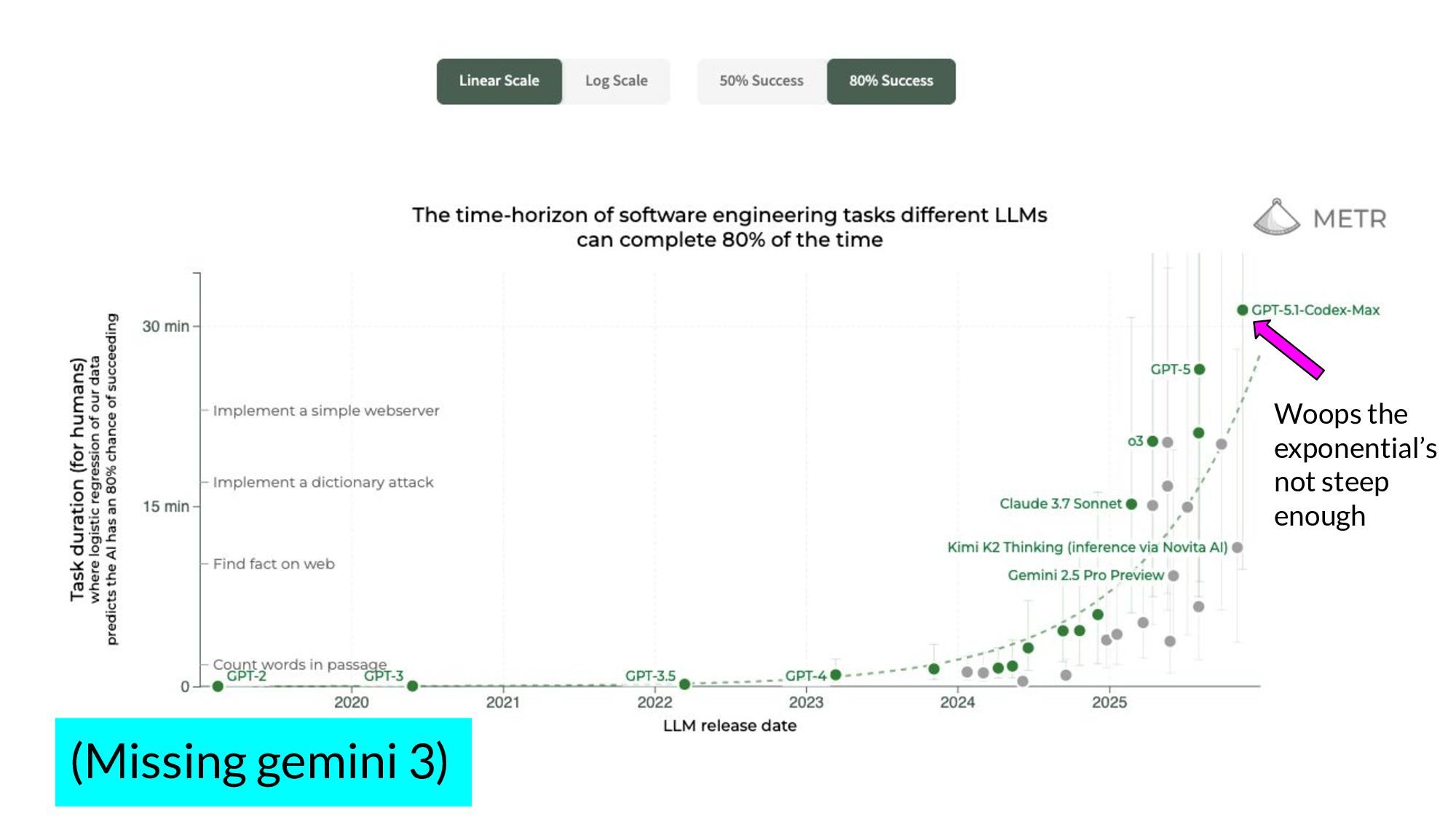
Task: Click the 2020 x-axis tick label
Action: [x=352, y=703]
